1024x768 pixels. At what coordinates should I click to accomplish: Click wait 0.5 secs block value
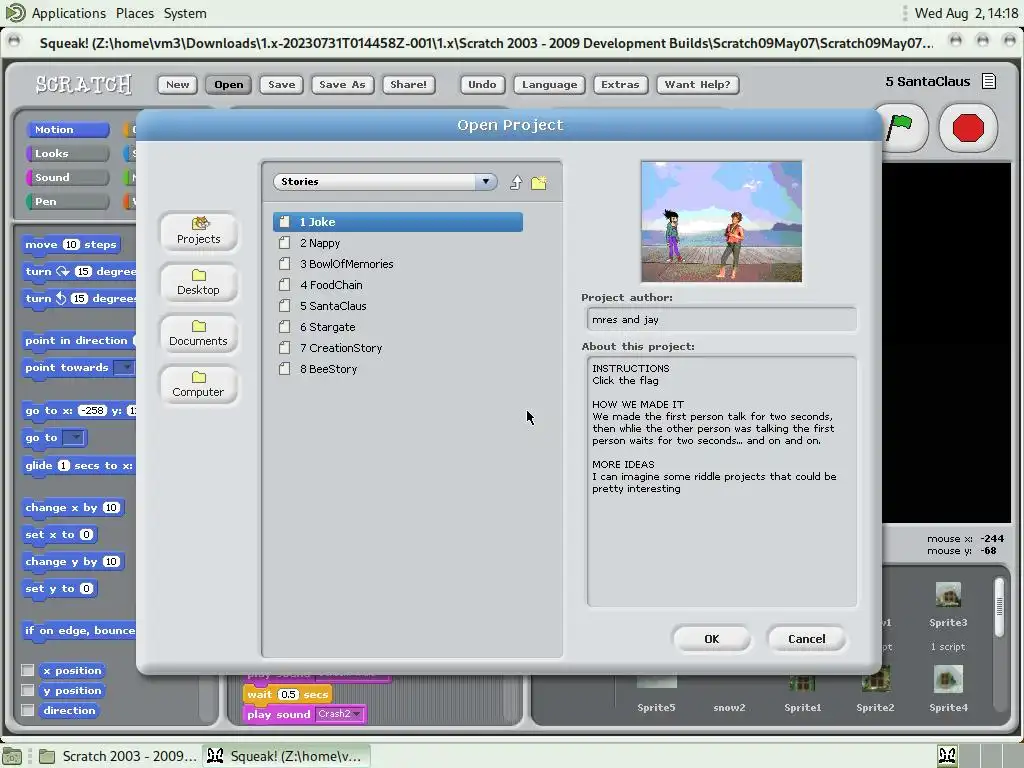click(288, 694)
